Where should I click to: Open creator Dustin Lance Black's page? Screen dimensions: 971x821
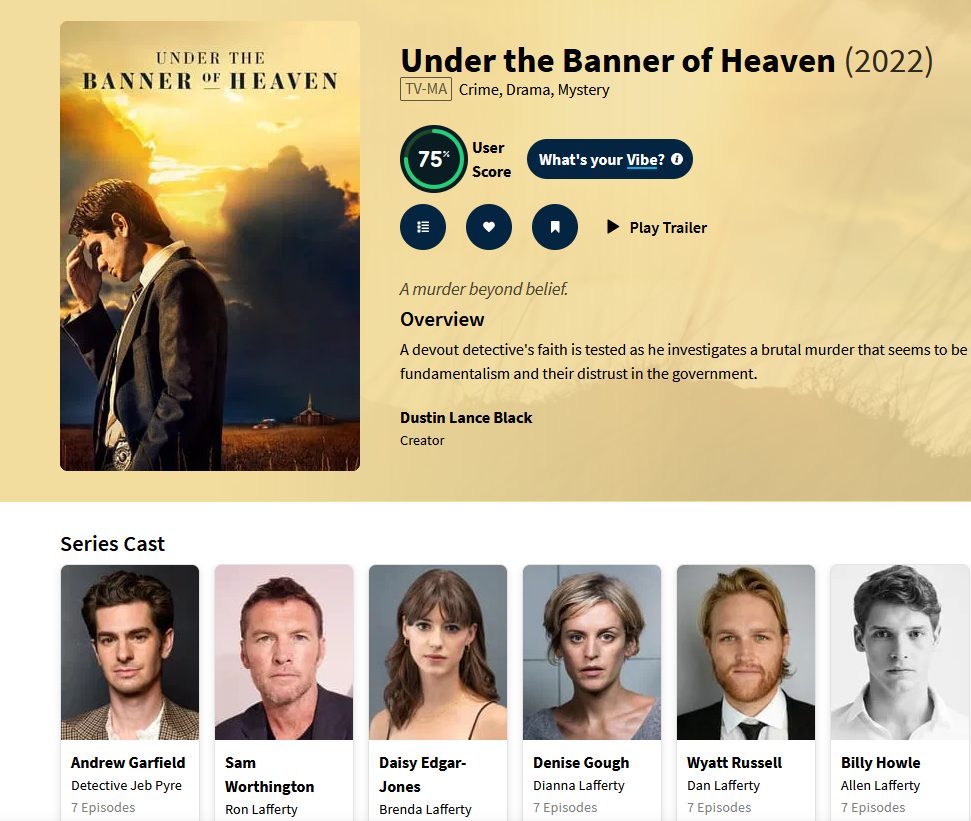pos(466,418)
